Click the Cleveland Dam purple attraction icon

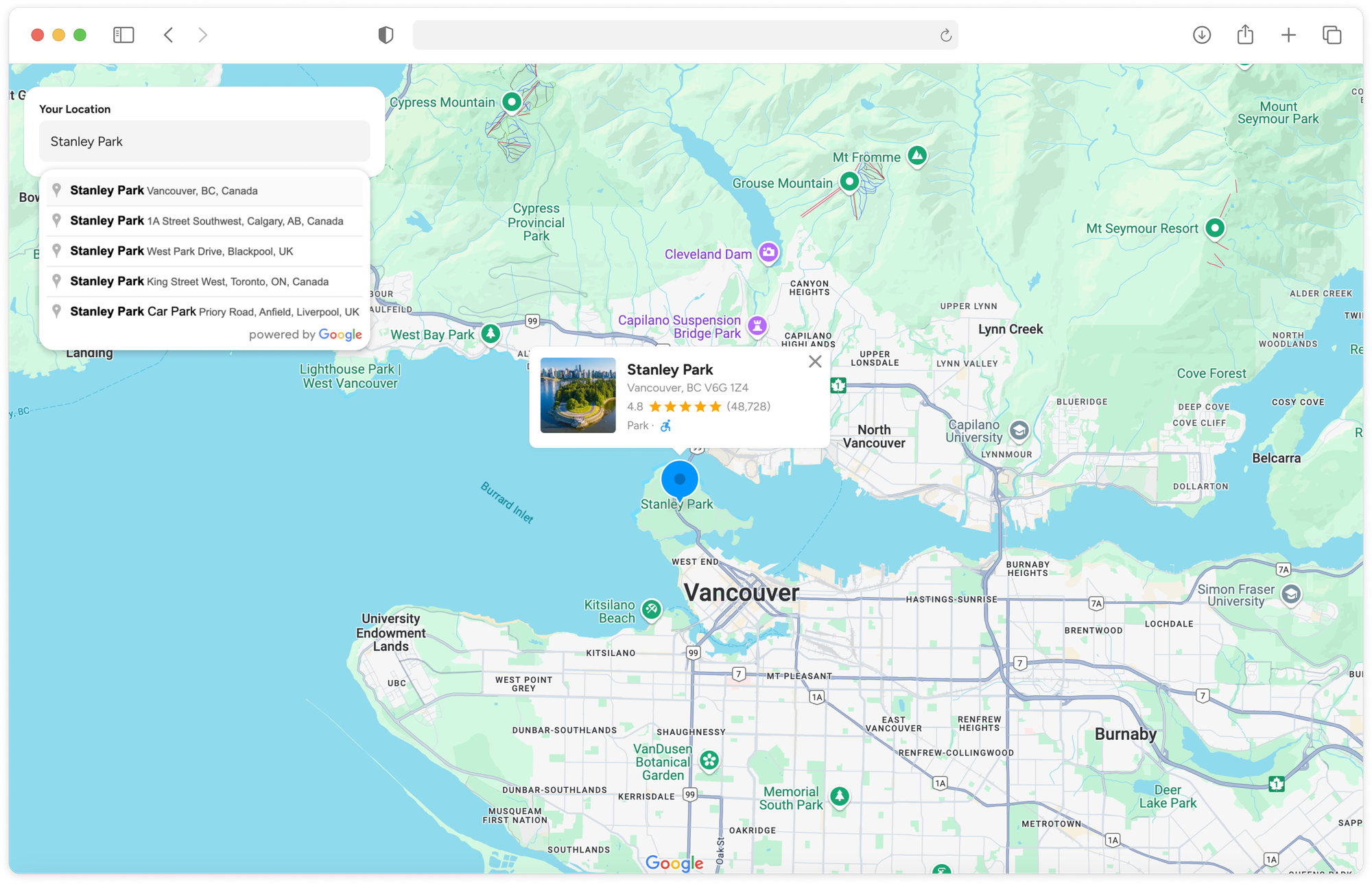[x=769, y=253]
